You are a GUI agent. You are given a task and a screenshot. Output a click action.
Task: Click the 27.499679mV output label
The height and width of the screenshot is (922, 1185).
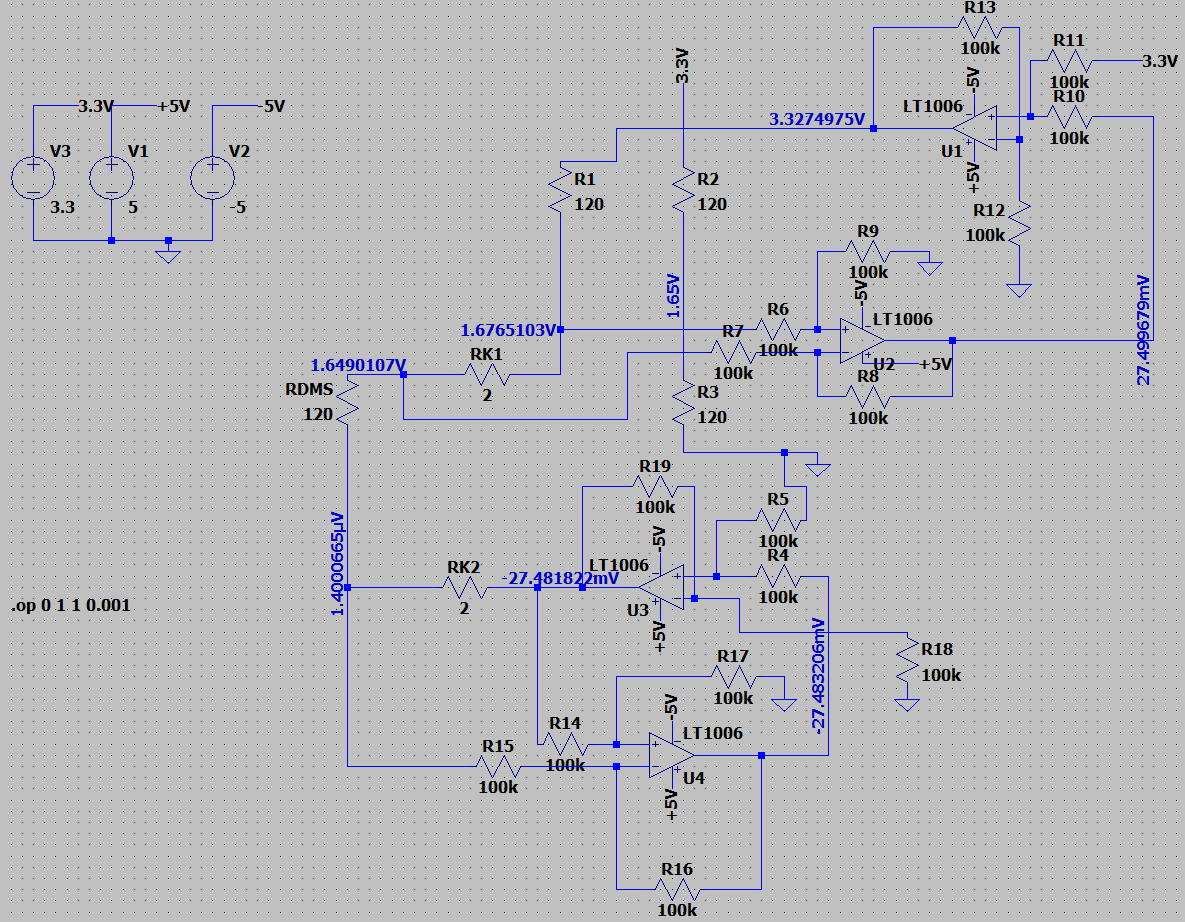click(x=1144, y=330)
